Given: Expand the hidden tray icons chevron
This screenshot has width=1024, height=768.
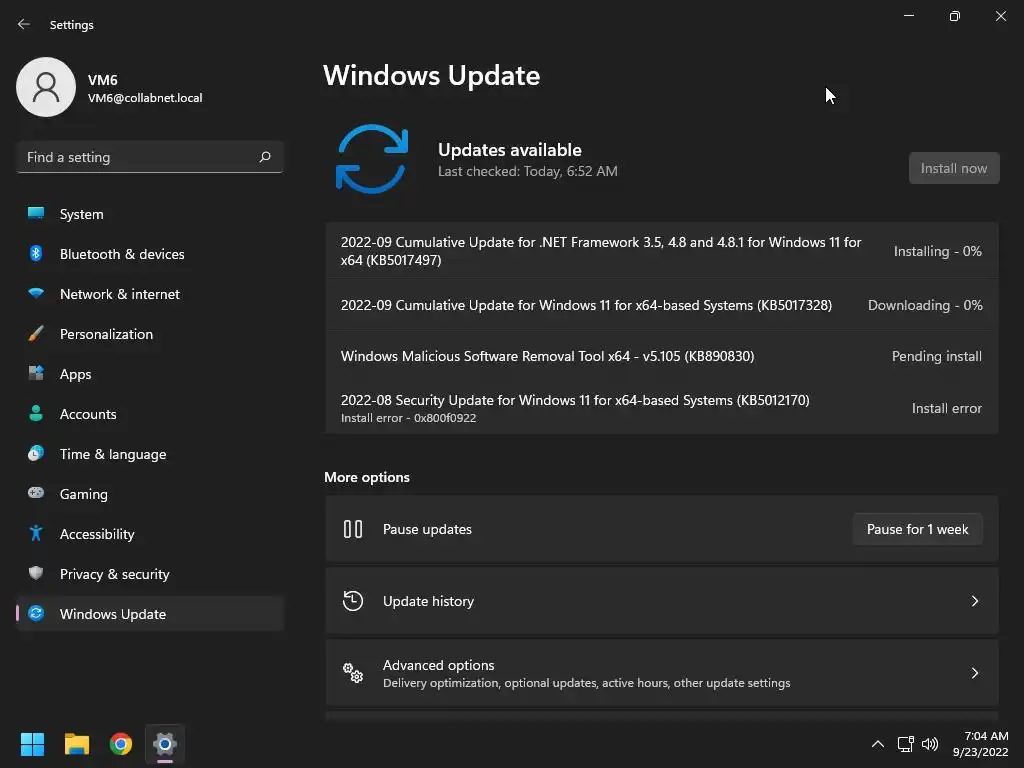Looking at the screenshot, I should (x=878, y=744).
